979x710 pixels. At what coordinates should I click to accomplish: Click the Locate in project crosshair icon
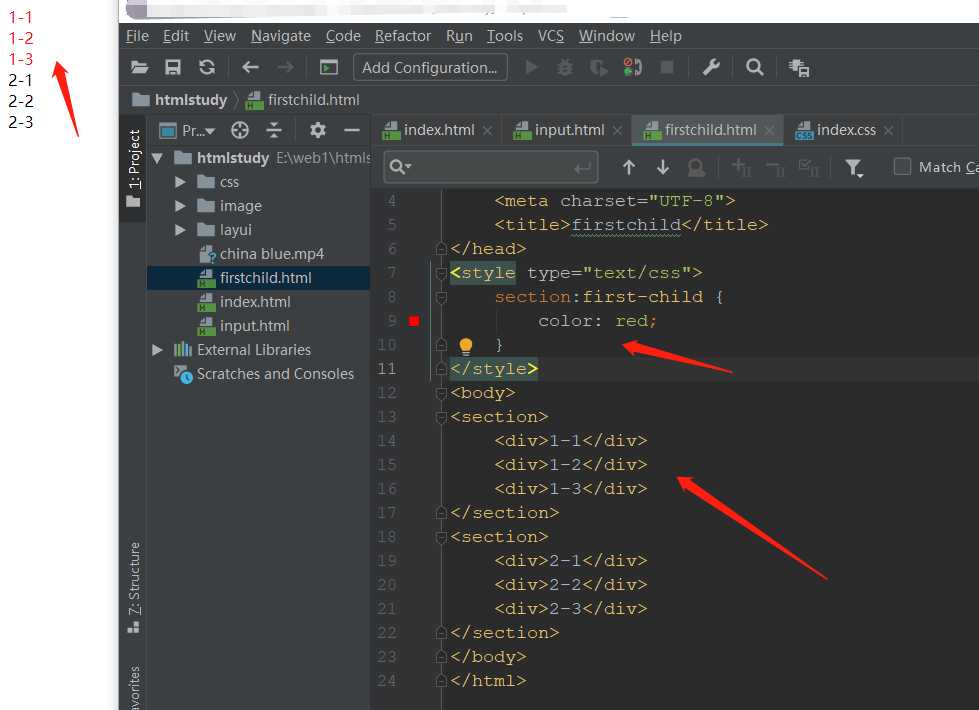coord(240,130)
